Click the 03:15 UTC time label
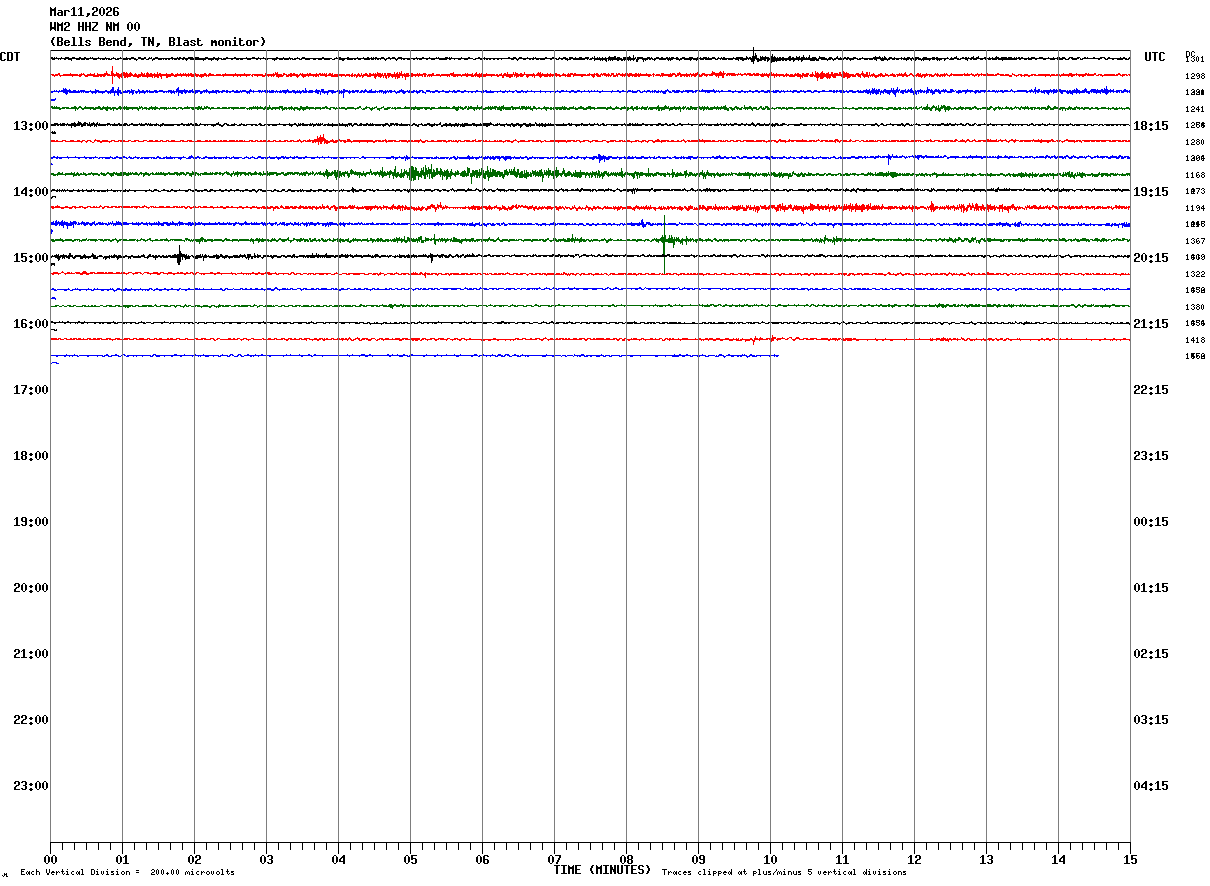Viewport: 1210px width, 886px height. point(1151,720)
